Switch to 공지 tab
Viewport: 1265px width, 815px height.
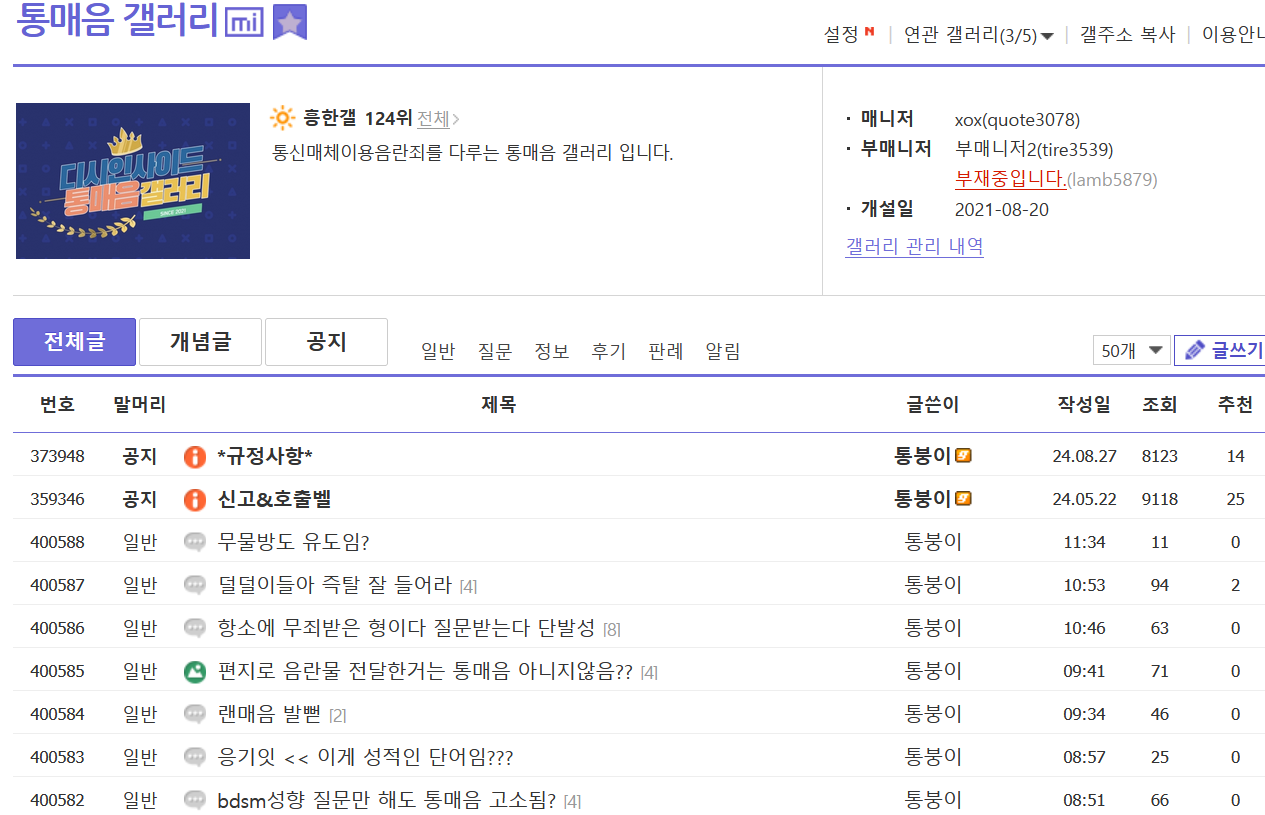[x=326, y=342]
